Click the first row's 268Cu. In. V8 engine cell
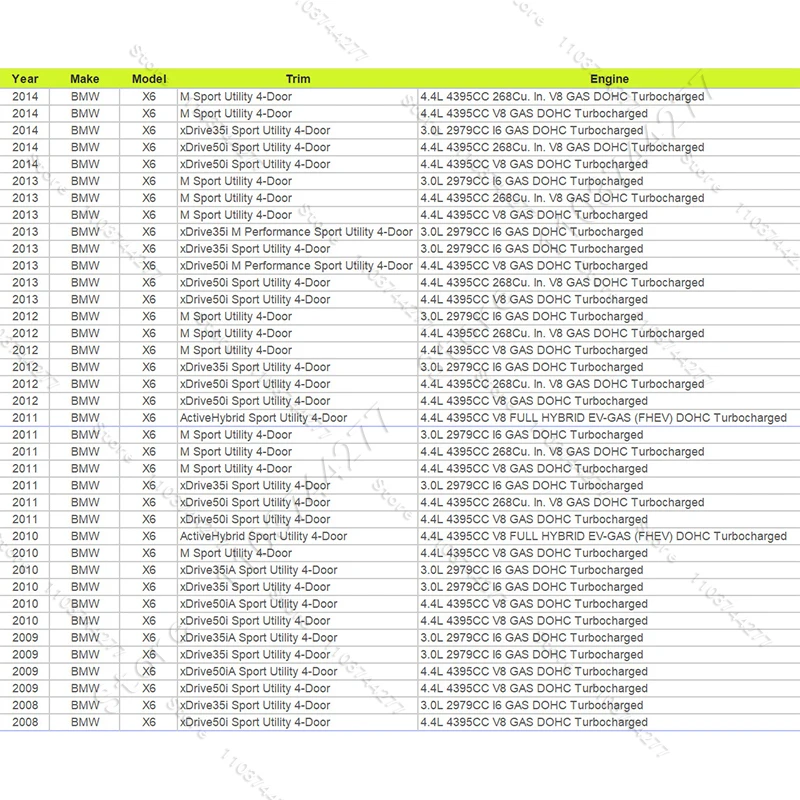The height and width of the screenshot is (800, 800). [x=609, y=96]
